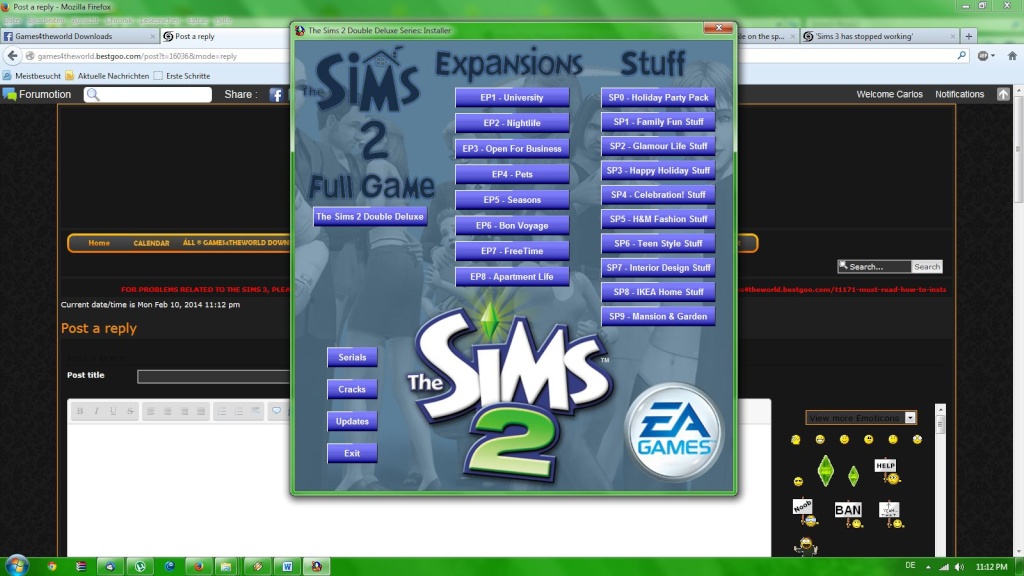The image size is (1024, 576).
Task: Open Meistbesucht bookmark
Action: coord(32,76)
